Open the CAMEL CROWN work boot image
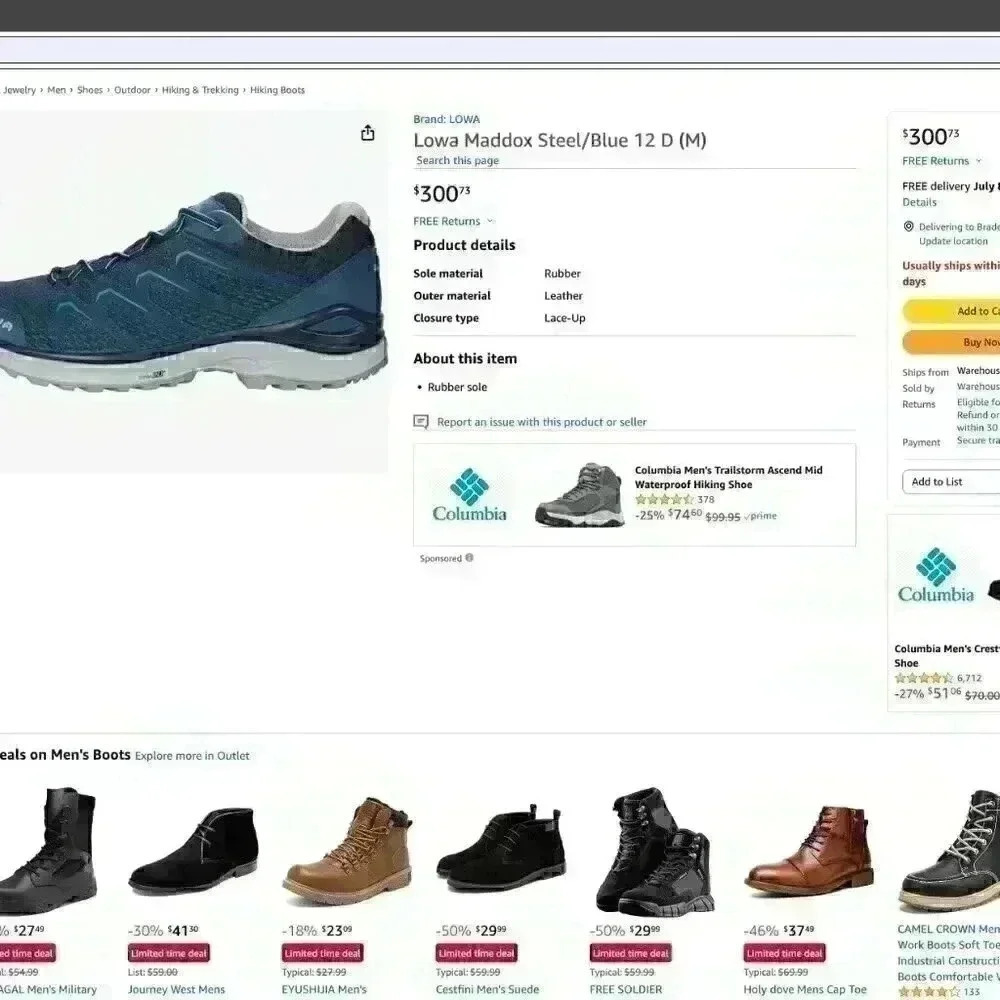1000x1000 pixels. tap(950, 851)
